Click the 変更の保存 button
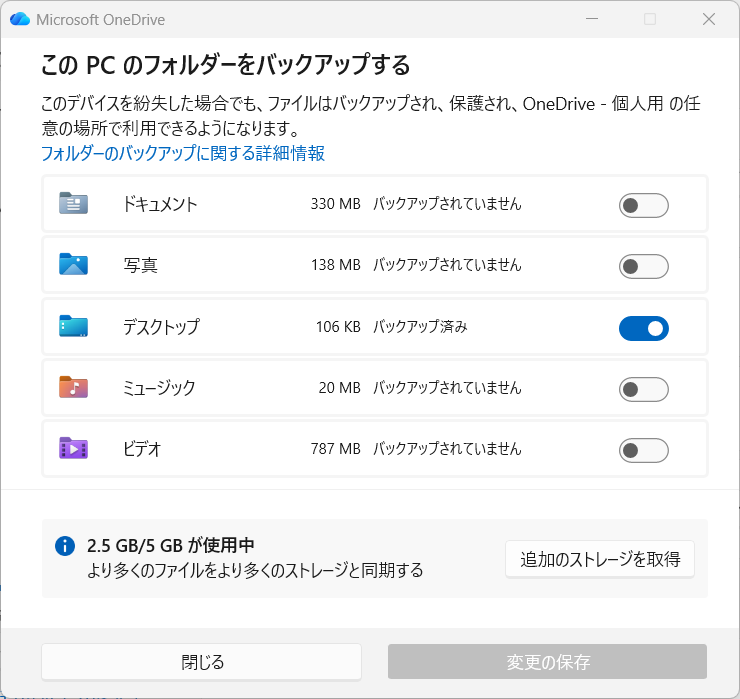 [x=547, y=662]
